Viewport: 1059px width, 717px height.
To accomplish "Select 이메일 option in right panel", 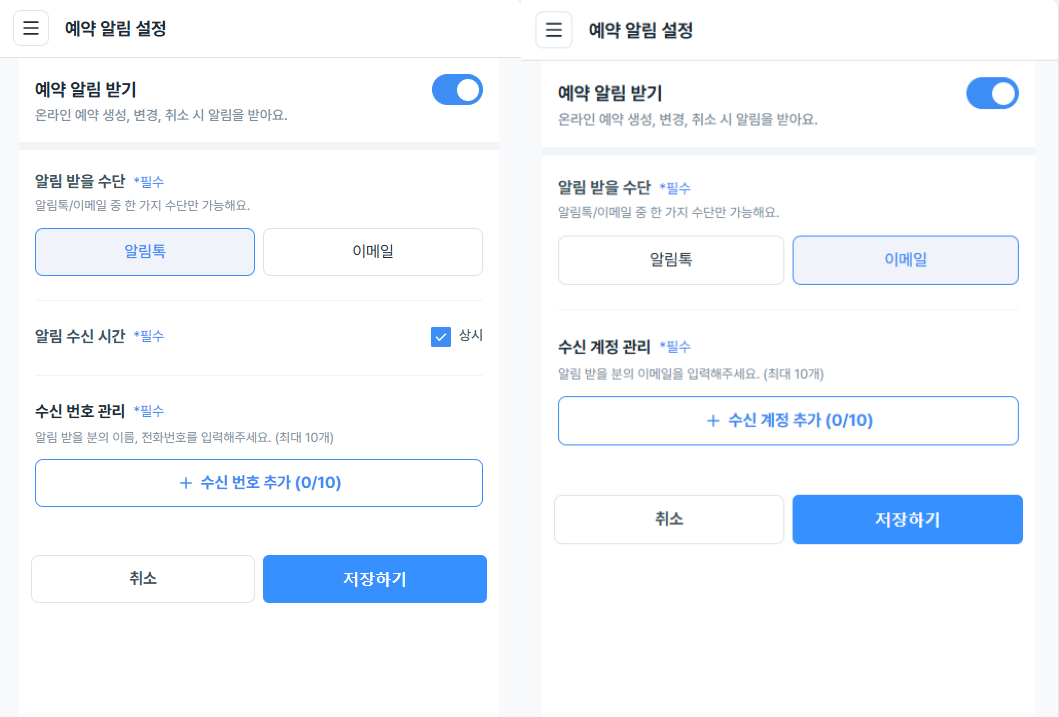I will click(x=906, y=260).
